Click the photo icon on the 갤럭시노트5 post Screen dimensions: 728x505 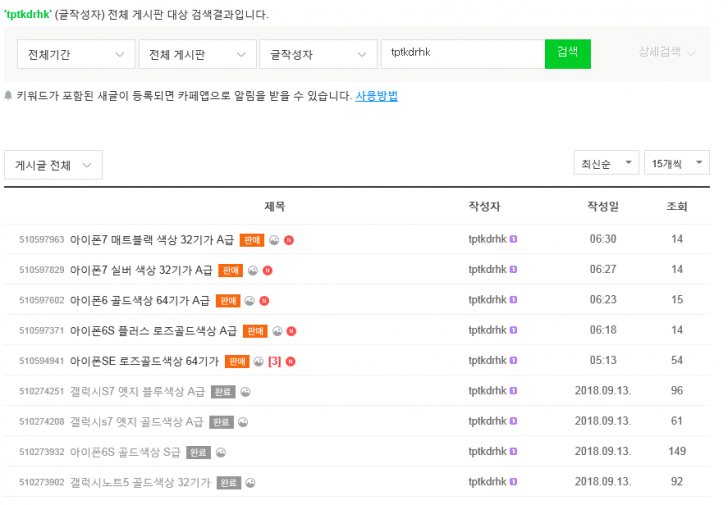[251, 482]
